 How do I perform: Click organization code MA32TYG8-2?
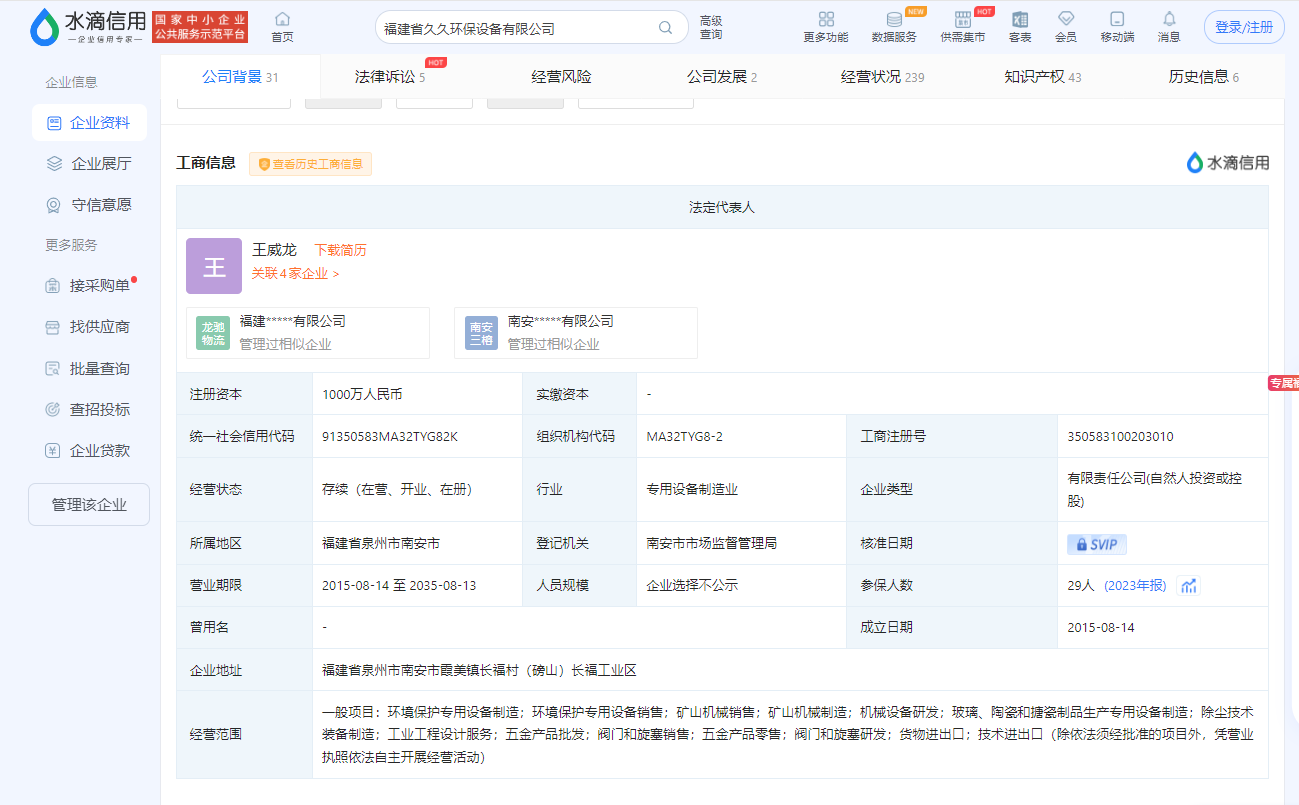click(x=685, y=437)
